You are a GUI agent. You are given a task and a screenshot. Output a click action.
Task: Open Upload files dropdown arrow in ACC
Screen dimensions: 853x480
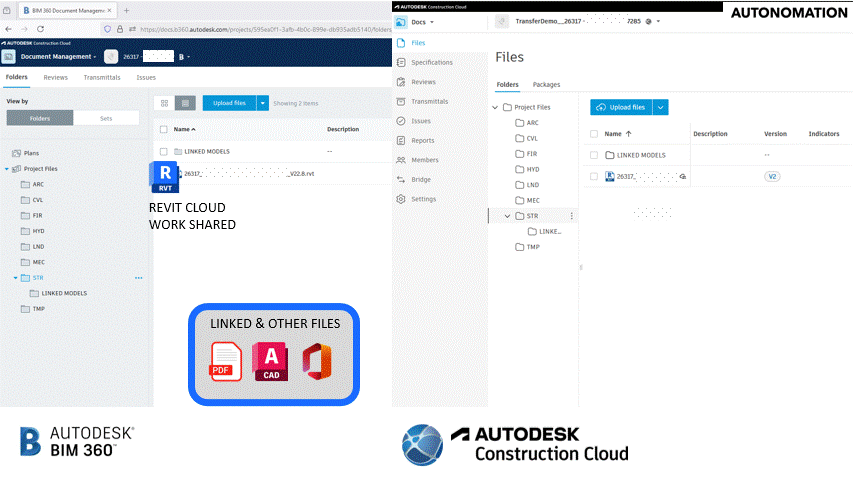pyautogui.click(x=660, y=107)
